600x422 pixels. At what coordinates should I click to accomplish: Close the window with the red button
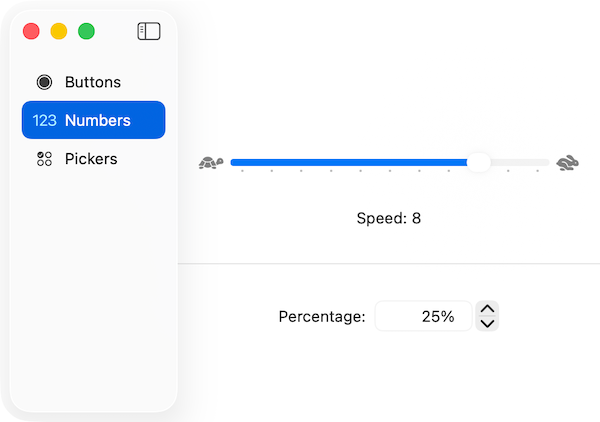[31, 31]
